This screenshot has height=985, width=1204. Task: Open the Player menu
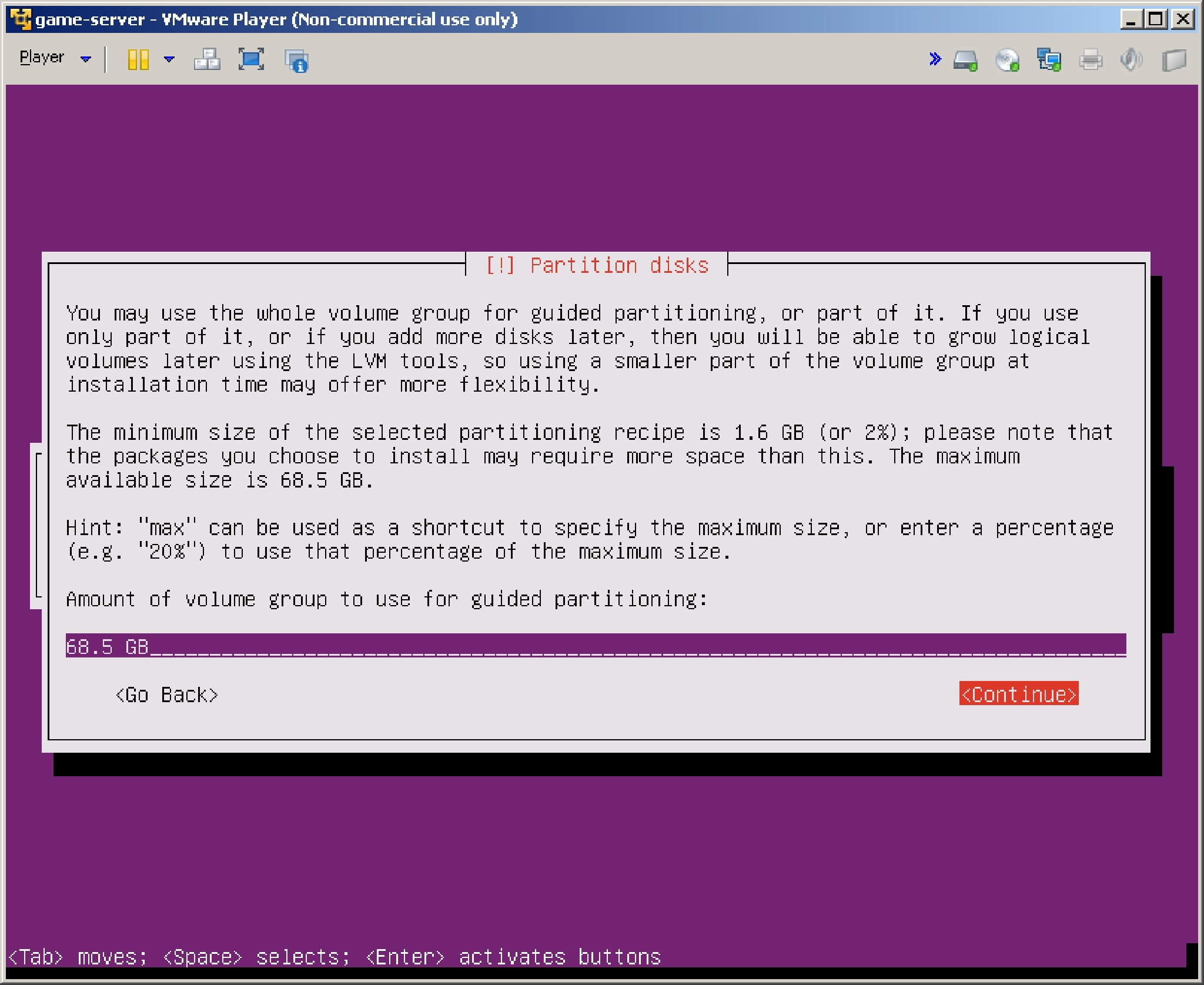click(42, 58)
